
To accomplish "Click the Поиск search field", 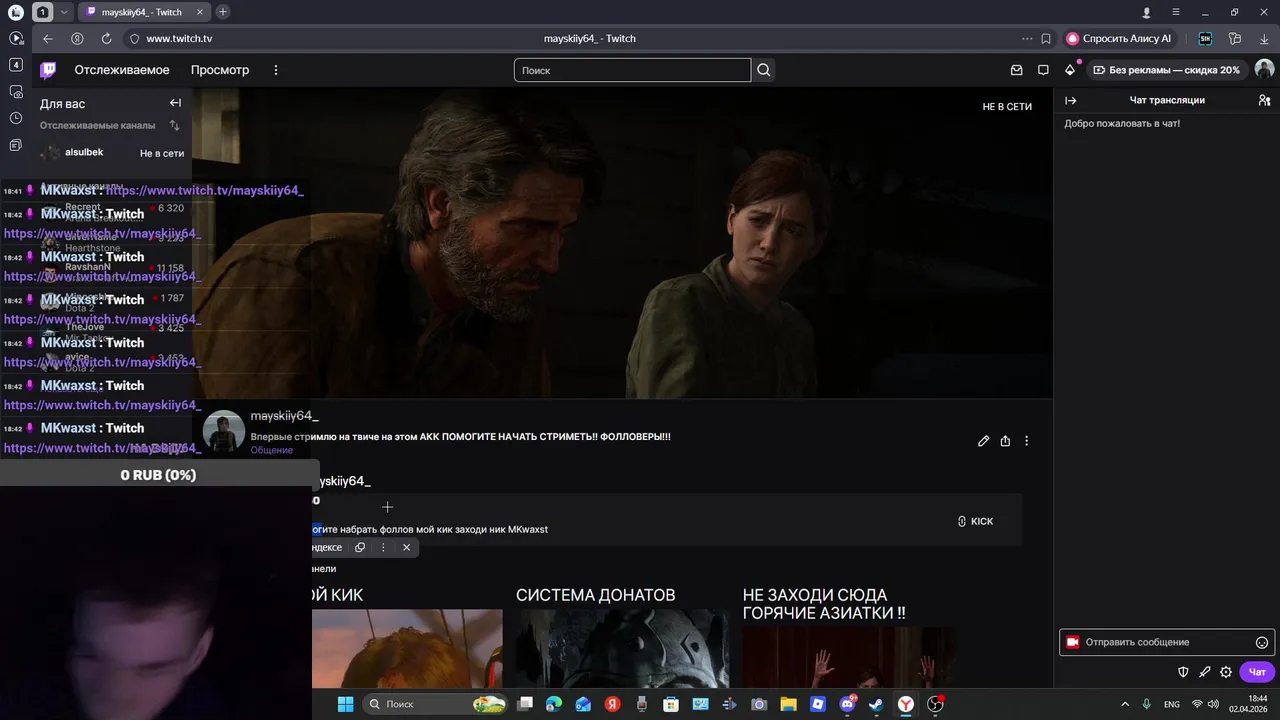I will [632, 70].
